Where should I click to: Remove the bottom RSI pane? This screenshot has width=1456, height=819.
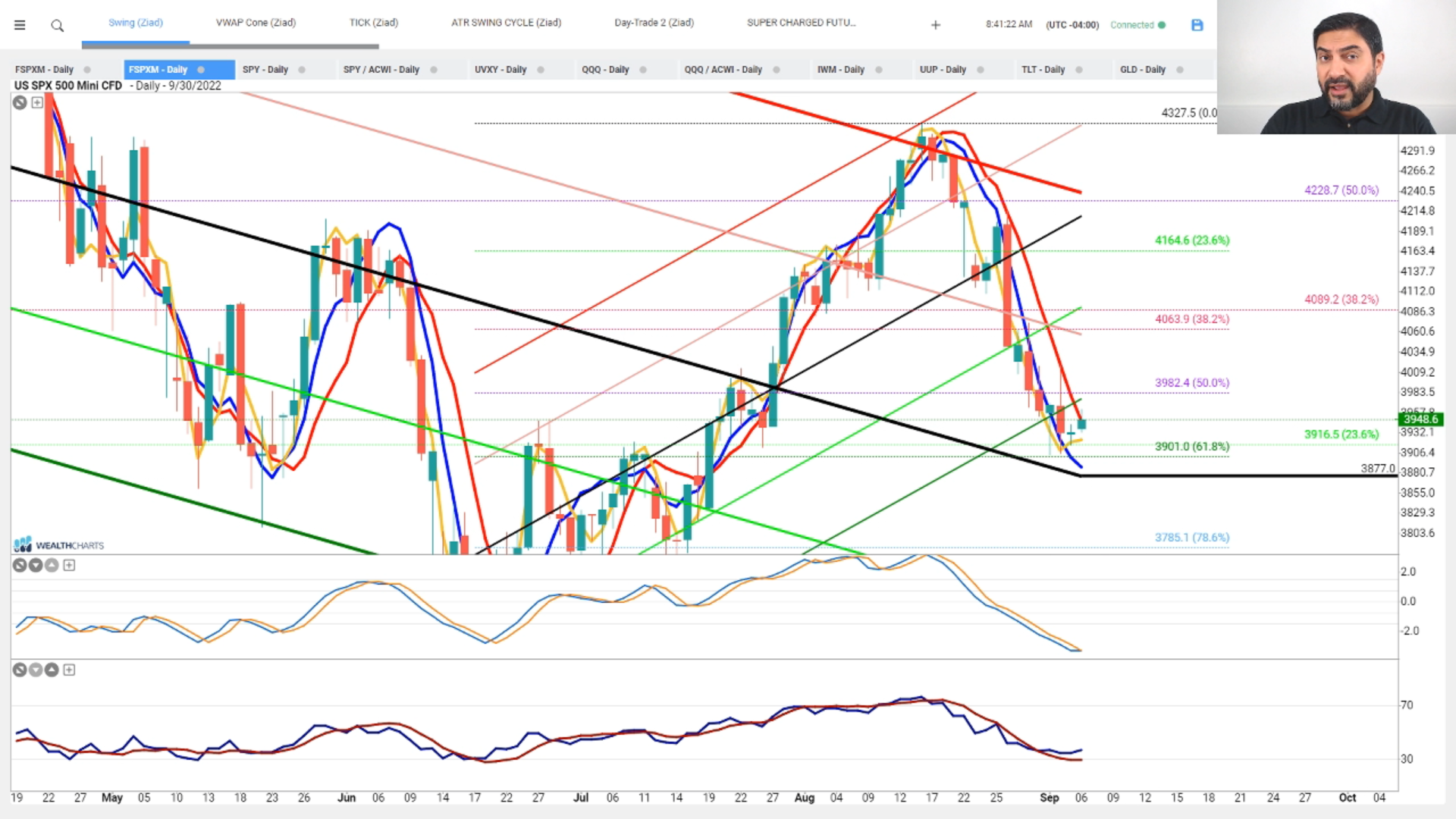[20, 670]
